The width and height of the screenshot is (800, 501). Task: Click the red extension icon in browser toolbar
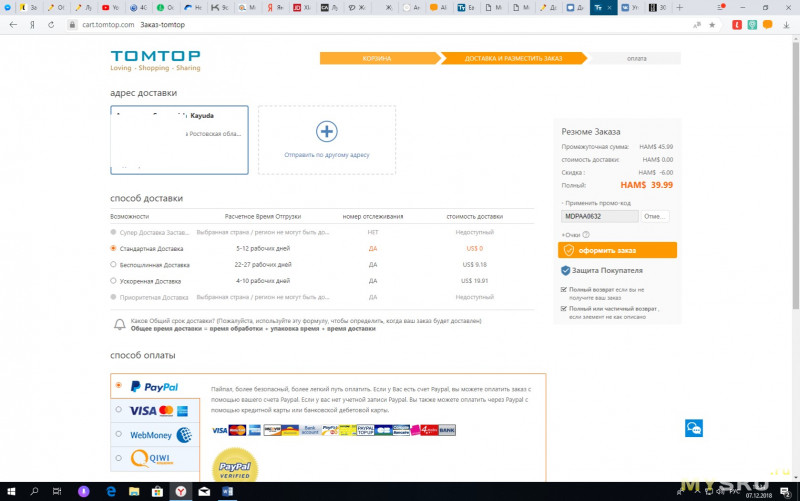(737, 24)
